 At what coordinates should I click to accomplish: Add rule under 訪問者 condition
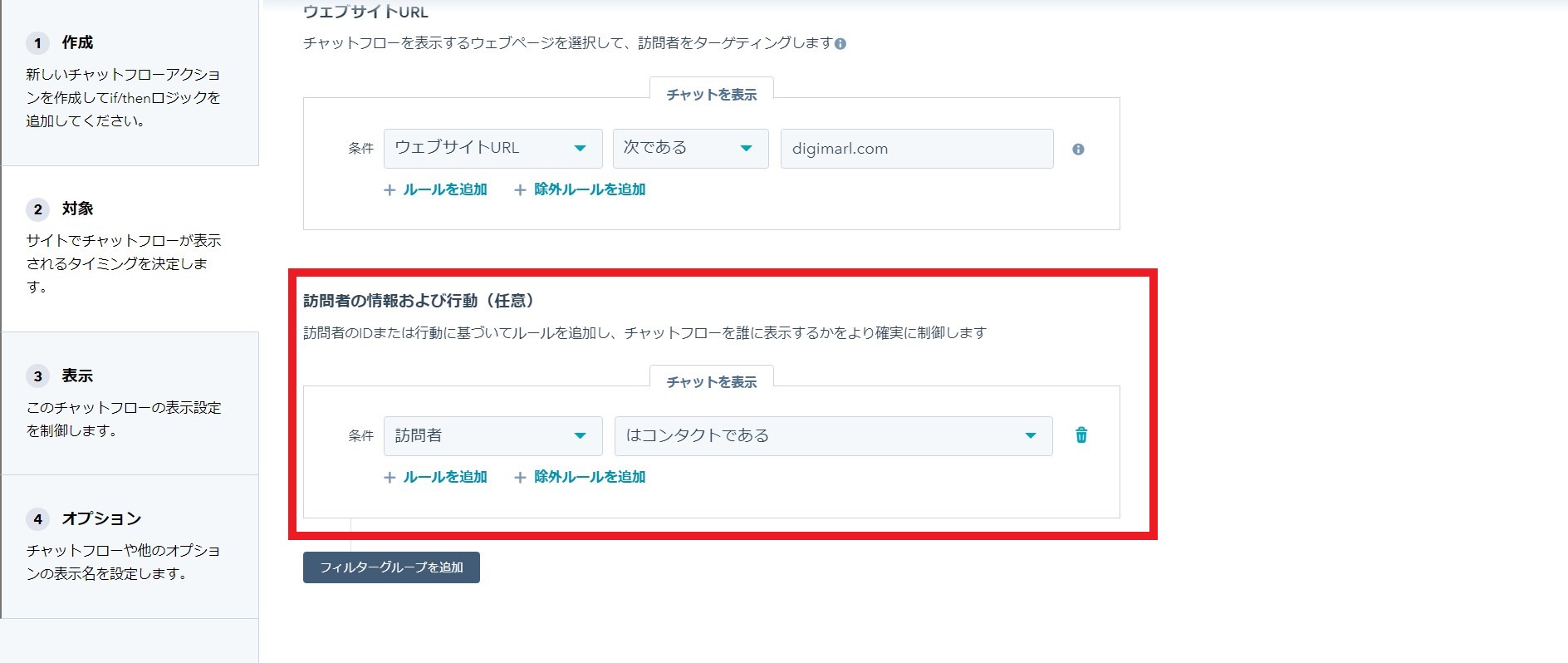[x=435, y=477]
